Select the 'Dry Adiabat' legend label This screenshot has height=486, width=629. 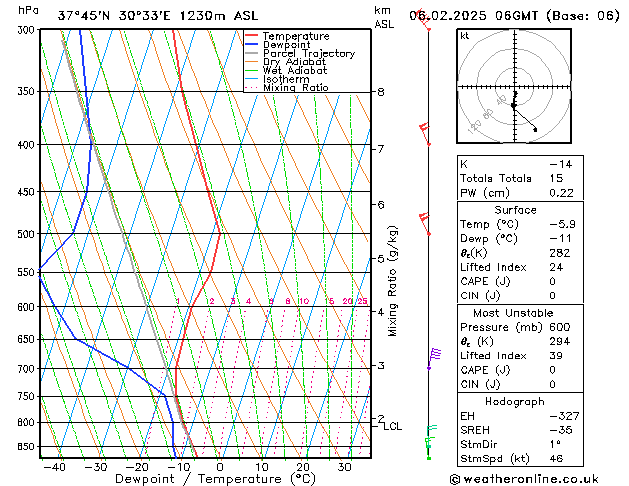point(294,62)
